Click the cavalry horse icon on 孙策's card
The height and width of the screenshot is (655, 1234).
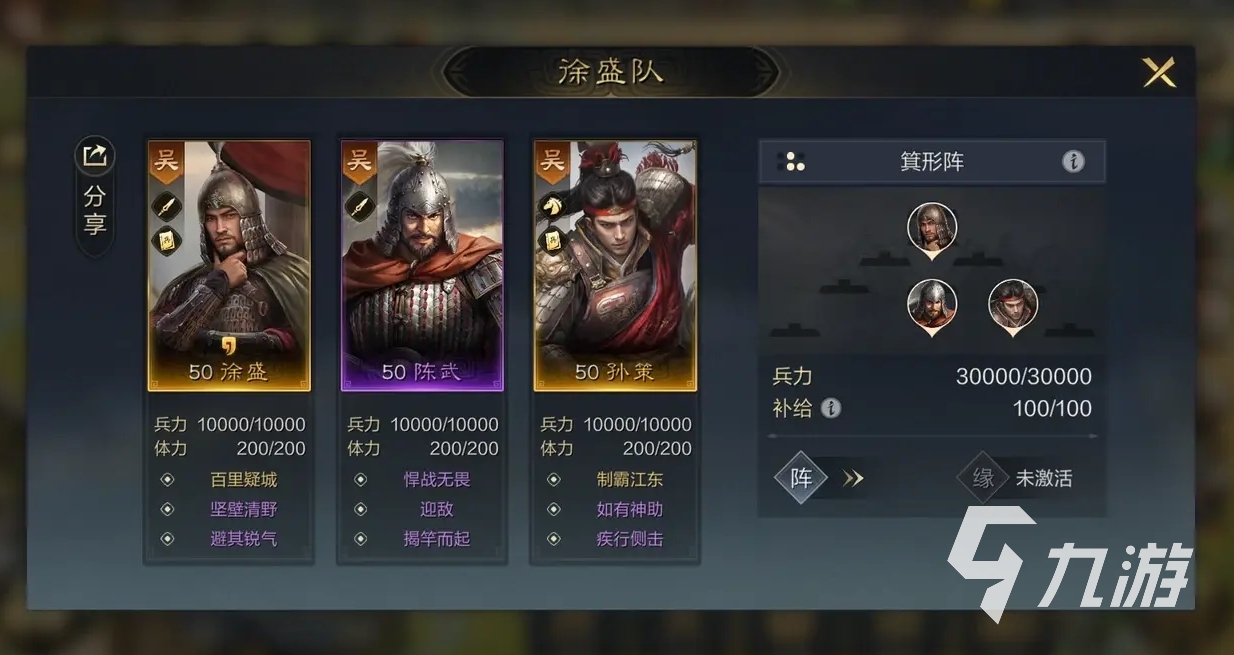(x=552, y=206)
